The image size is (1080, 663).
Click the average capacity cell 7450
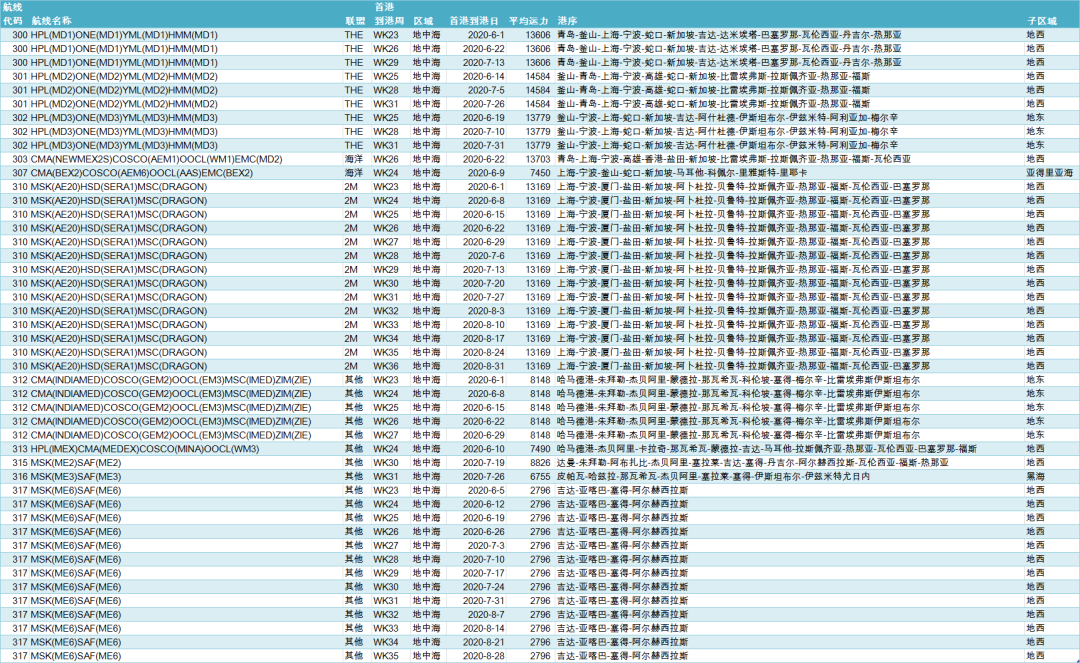coord(540,173)
